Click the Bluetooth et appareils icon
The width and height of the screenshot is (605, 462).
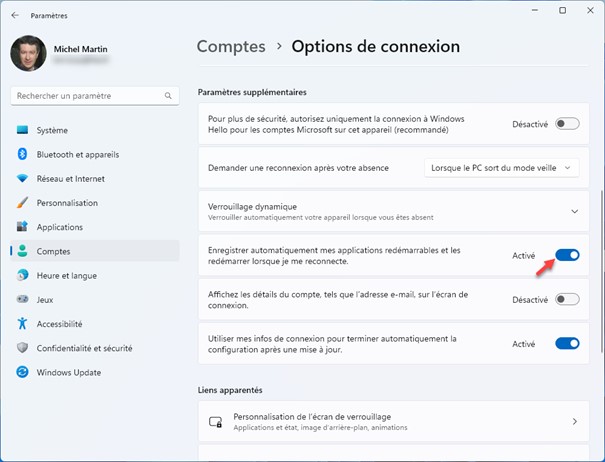pos(22,154)
